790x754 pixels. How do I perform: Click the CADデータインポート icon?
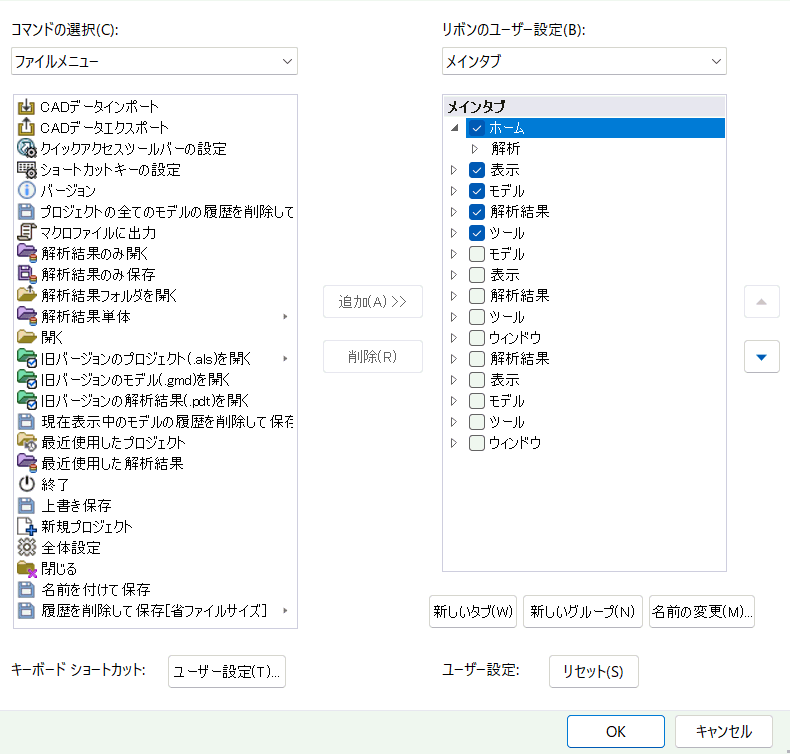(27, 107)
